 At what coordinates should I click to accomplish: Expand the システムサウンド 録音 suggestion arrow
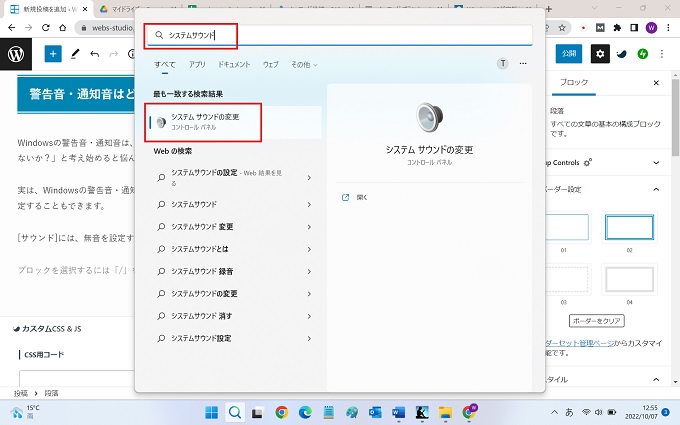(309, 271)
